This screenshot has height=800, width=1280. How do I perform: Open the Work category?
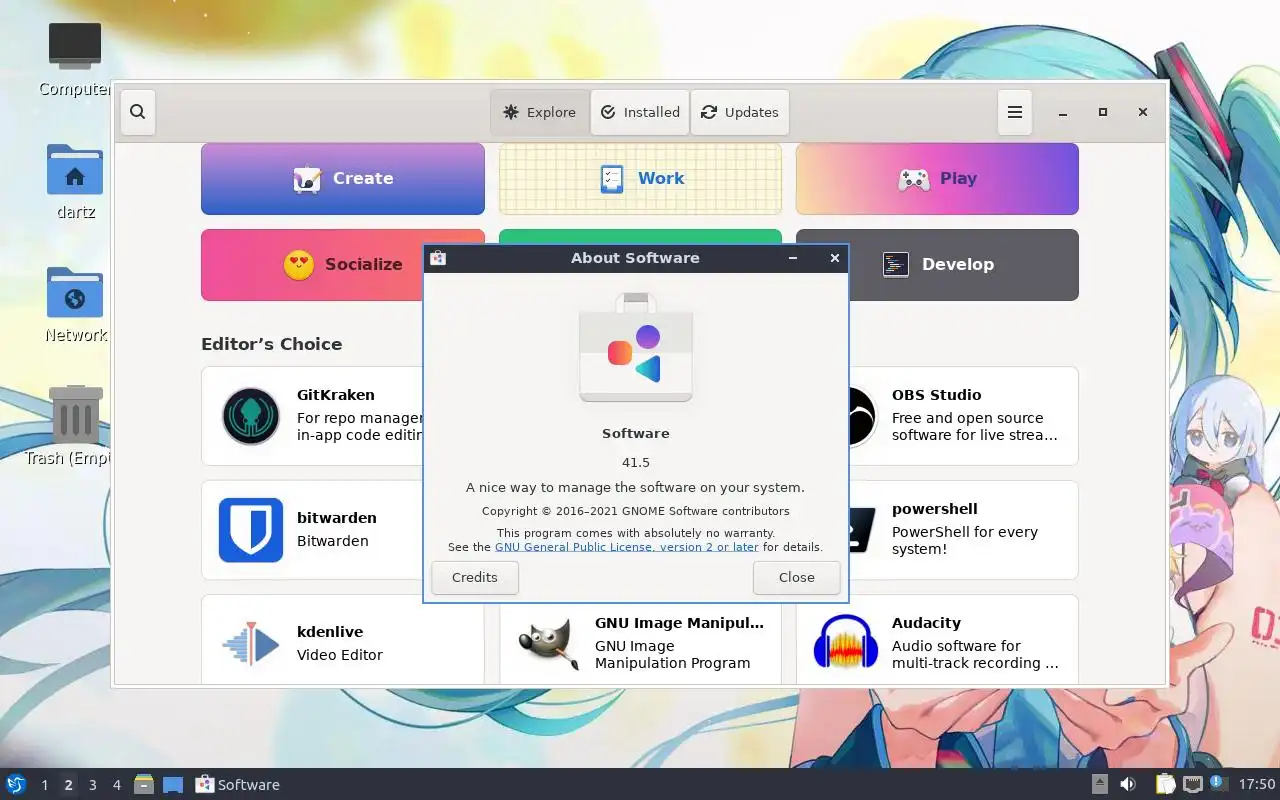pos(640,179)
